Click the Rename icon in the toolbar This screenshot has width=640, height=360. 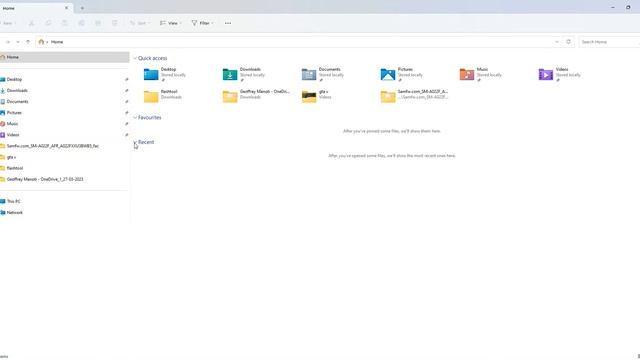pos(81,23)
